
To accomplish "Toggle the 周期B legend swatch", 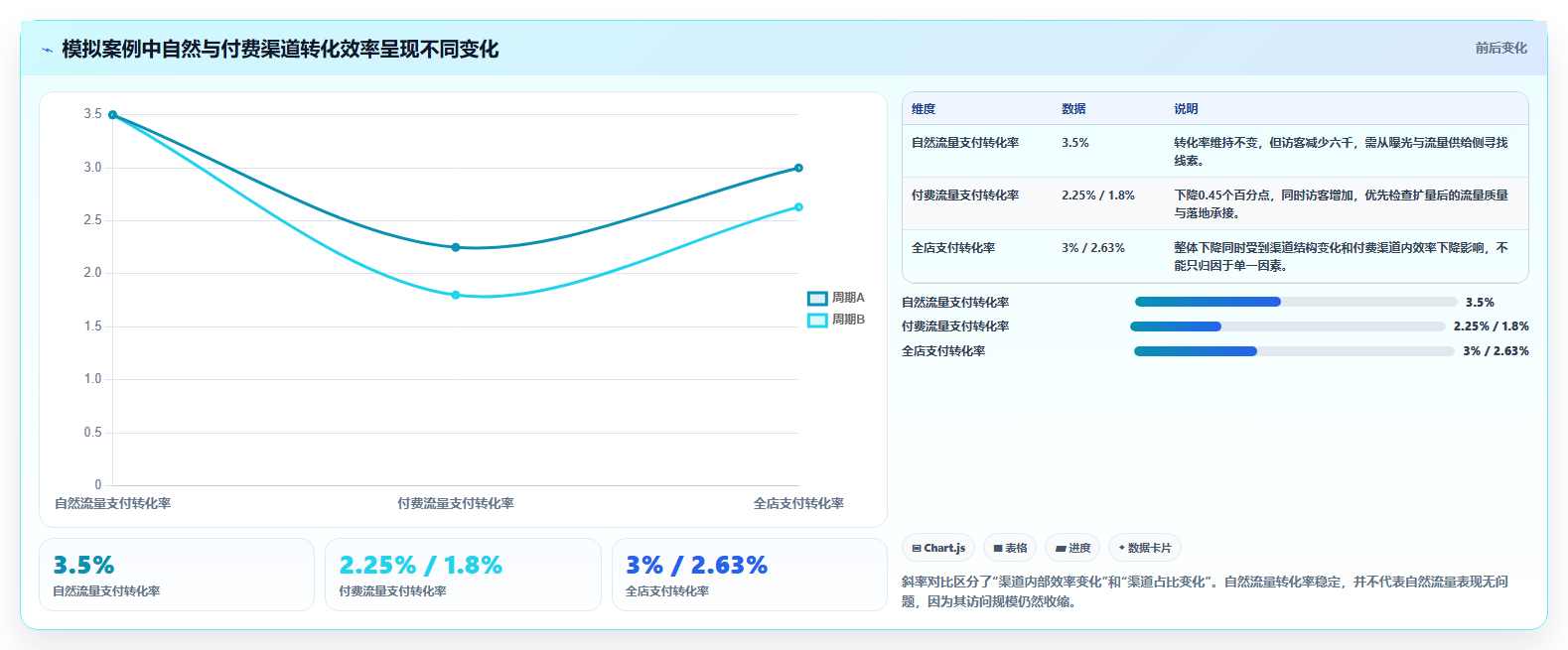I will pos(817,320).
